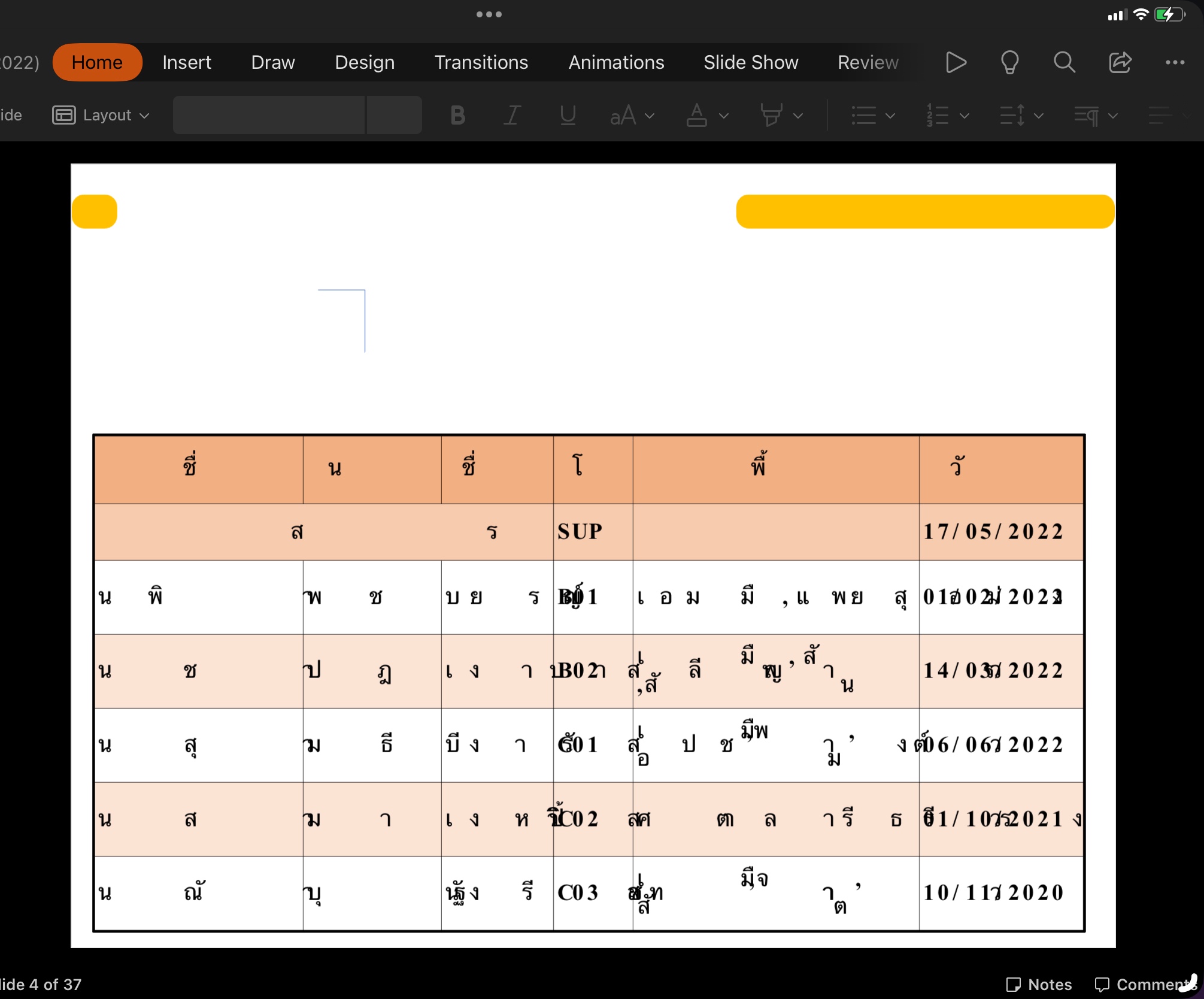Screen dimensions: 1204x999
Task: Toggle bold formatting
Action: click(x=458, y=115)
